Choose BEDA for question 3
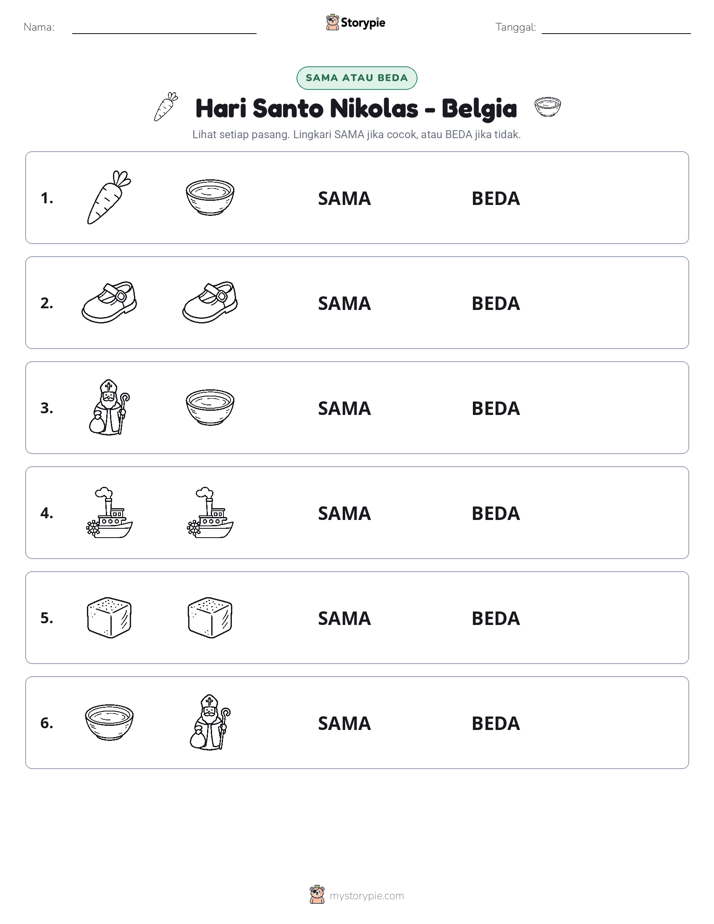 pos(495,408)
